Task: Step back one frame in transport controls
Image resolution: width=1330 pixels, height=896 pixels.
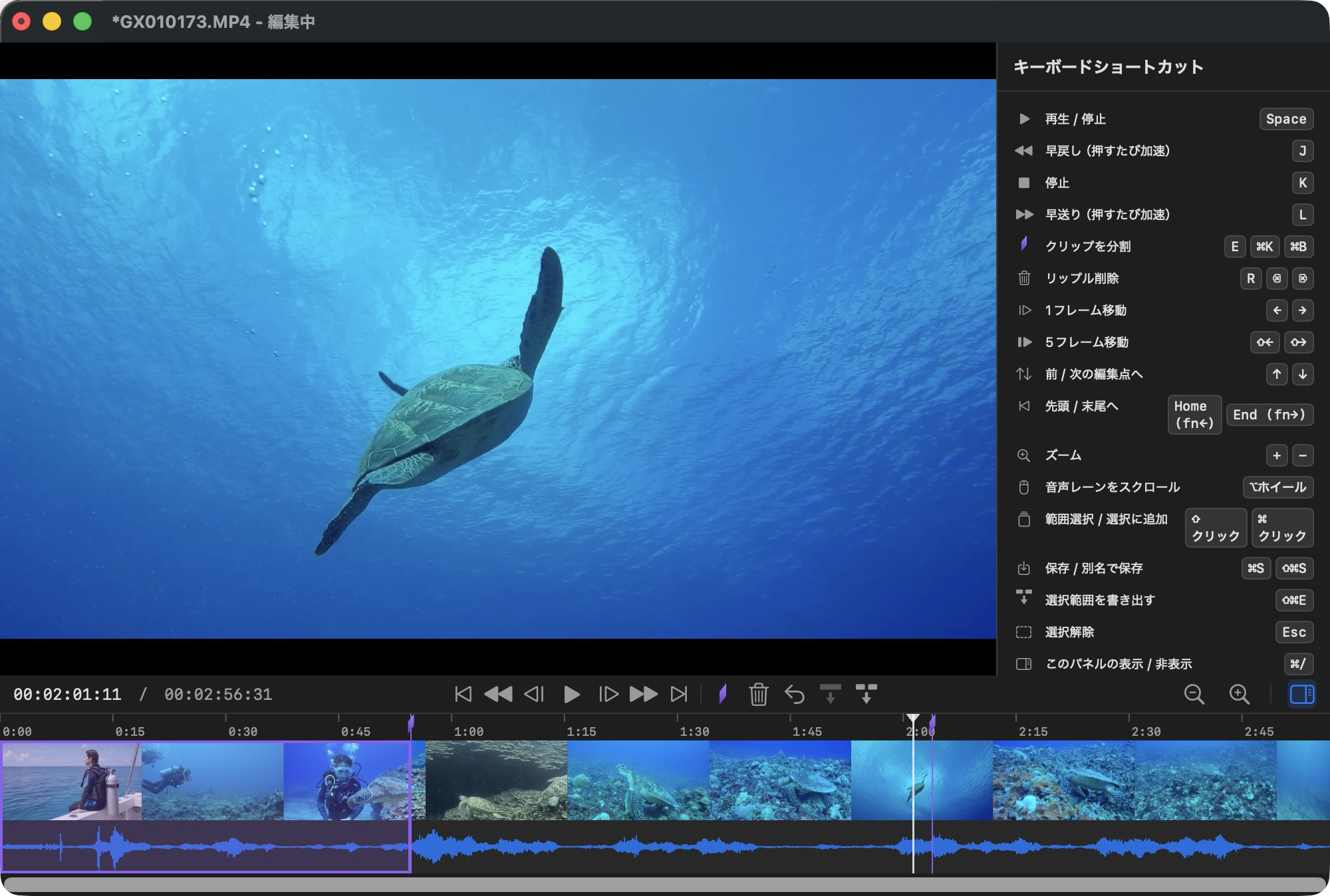Action: point(534,694)
